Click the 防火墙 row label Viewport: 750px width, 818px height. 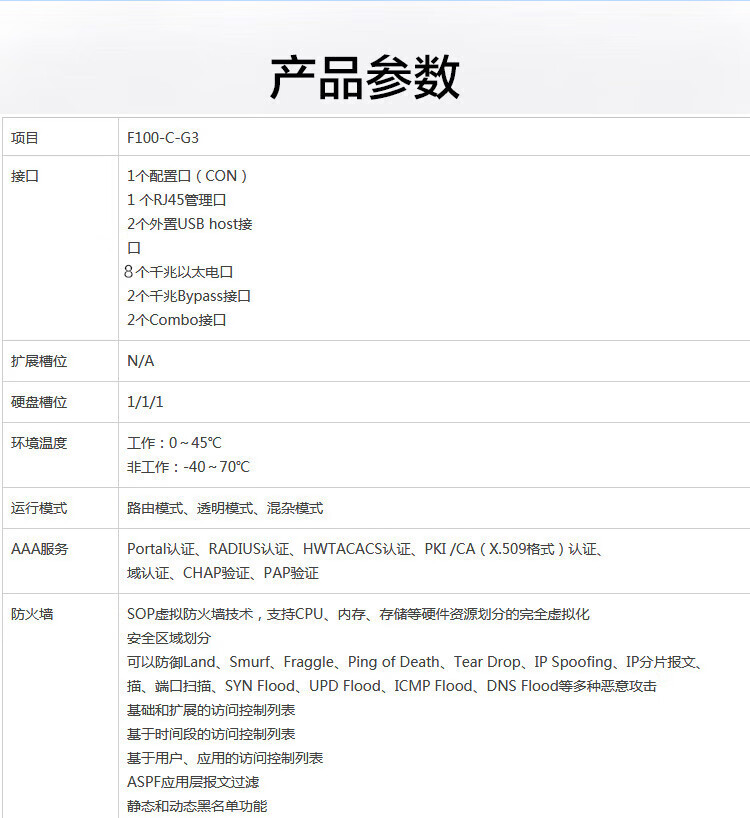(32, 614)
